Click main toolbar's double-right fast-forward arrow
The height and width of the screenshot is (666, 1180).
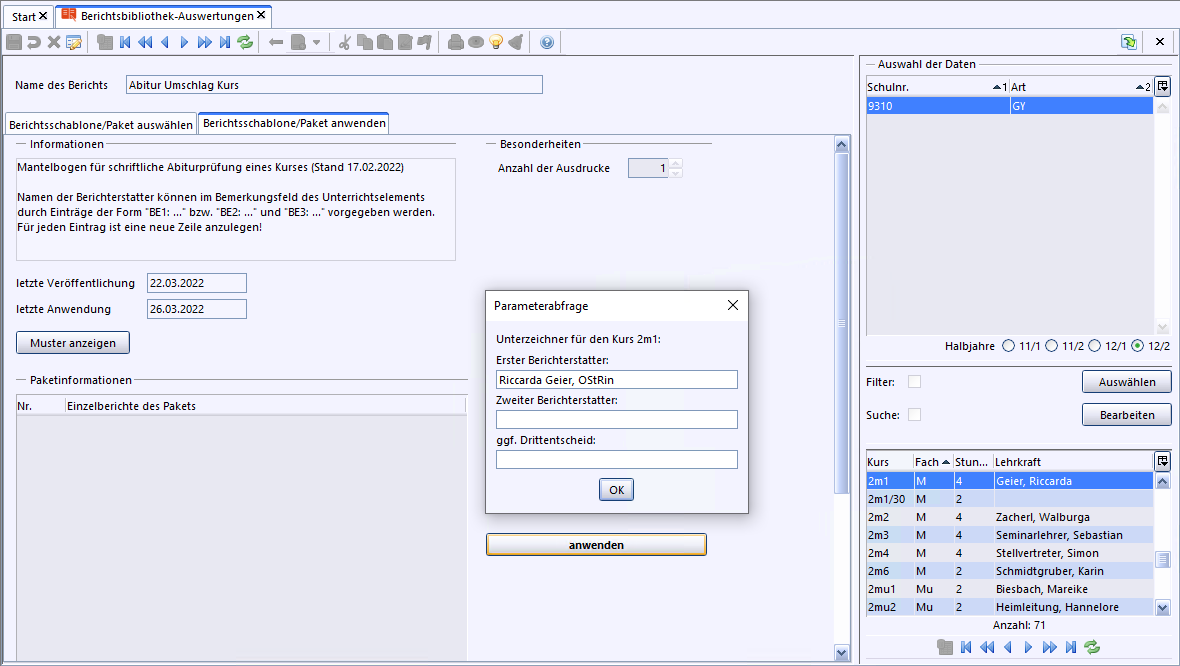pyautogui.click(x=205, y=42)
